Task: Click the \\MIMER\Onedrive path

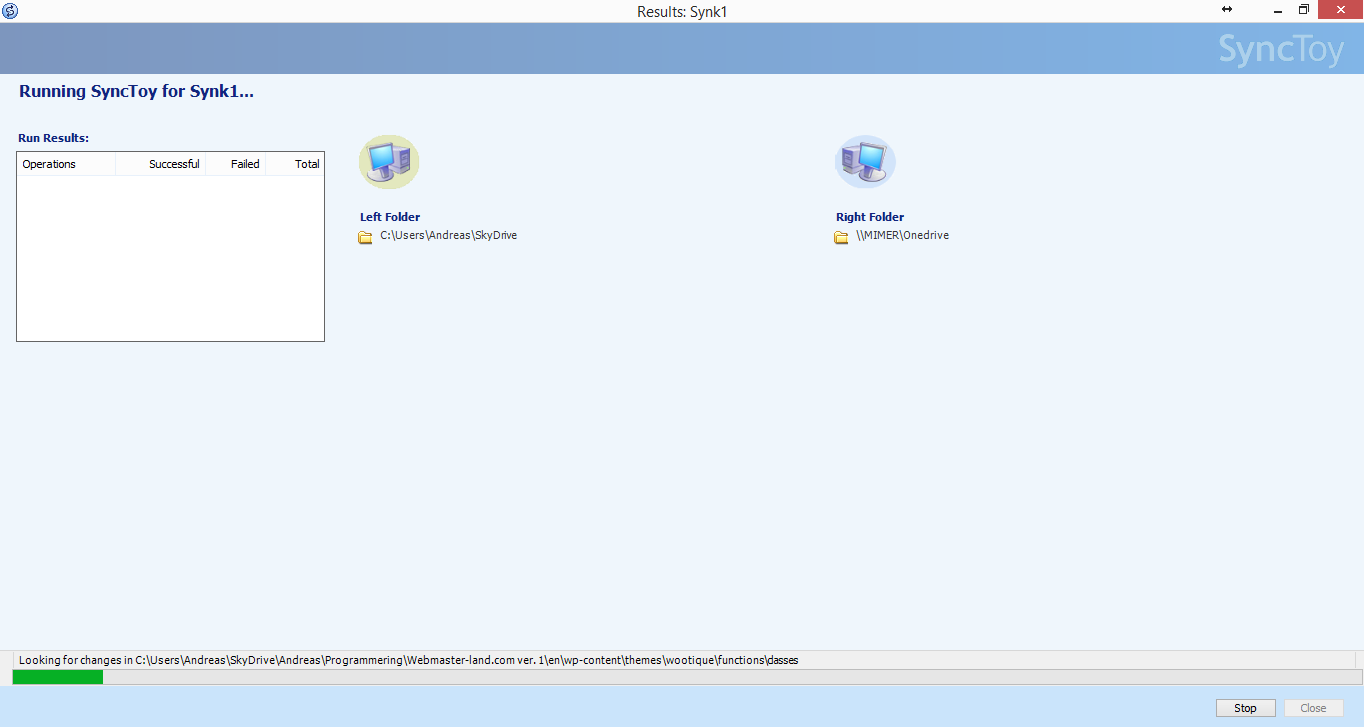Action: [x=903, y=236]
